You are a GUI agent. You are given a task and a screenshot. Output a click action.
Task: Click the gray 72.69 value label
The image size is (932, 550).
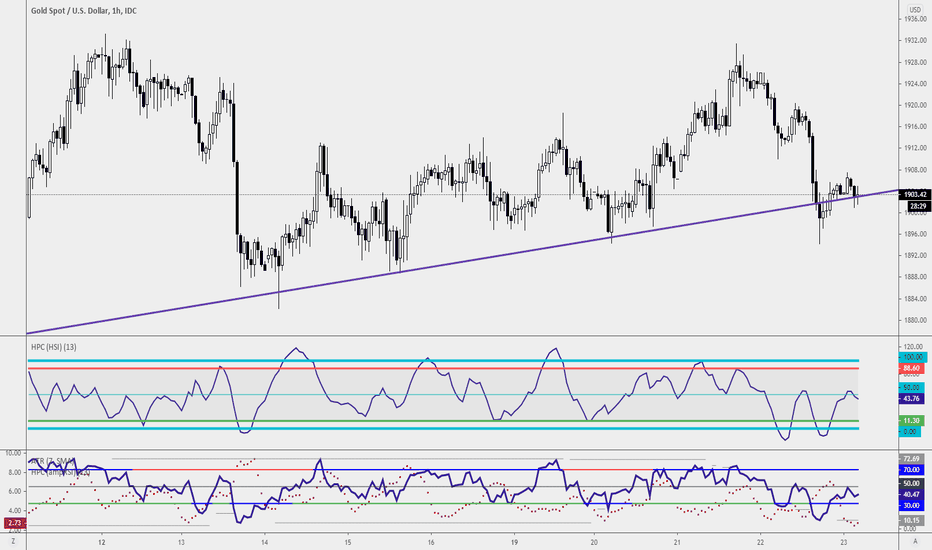(911, 459)
